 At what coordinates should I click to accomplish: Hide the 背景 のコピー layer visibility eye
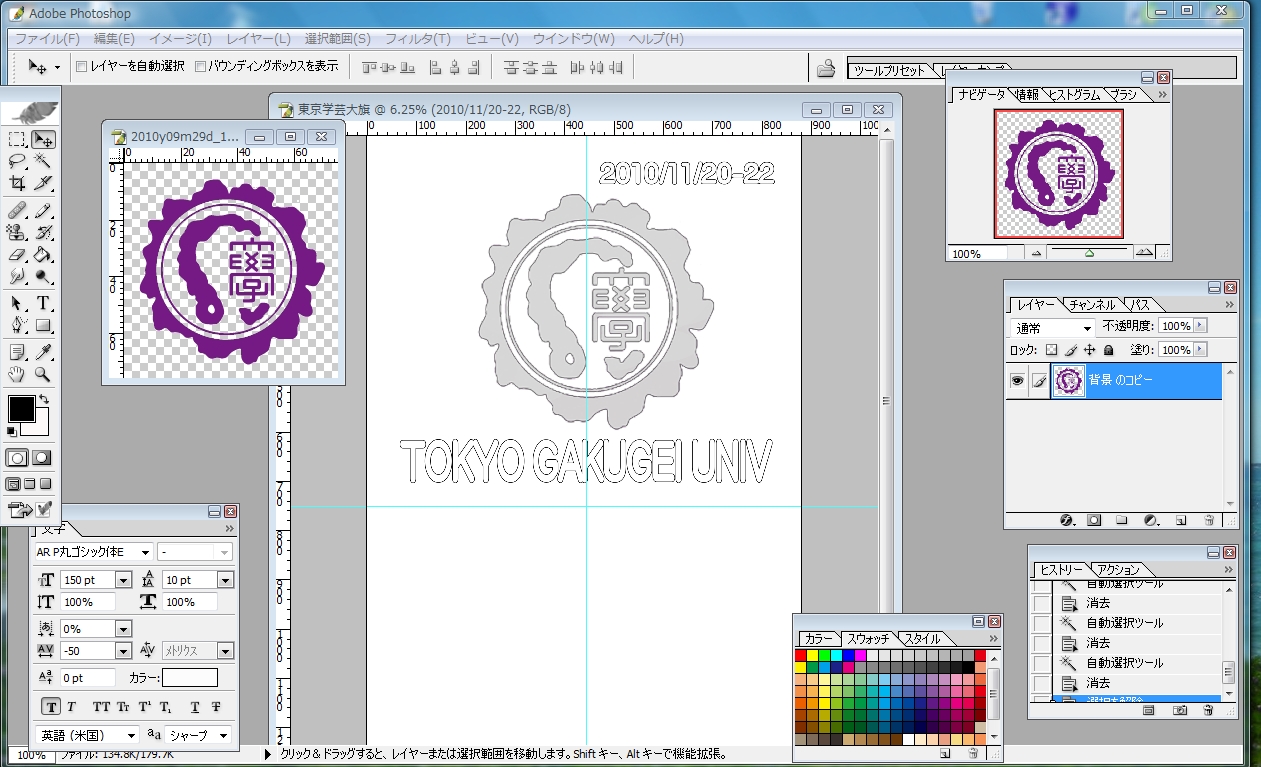pos(1018,381)
